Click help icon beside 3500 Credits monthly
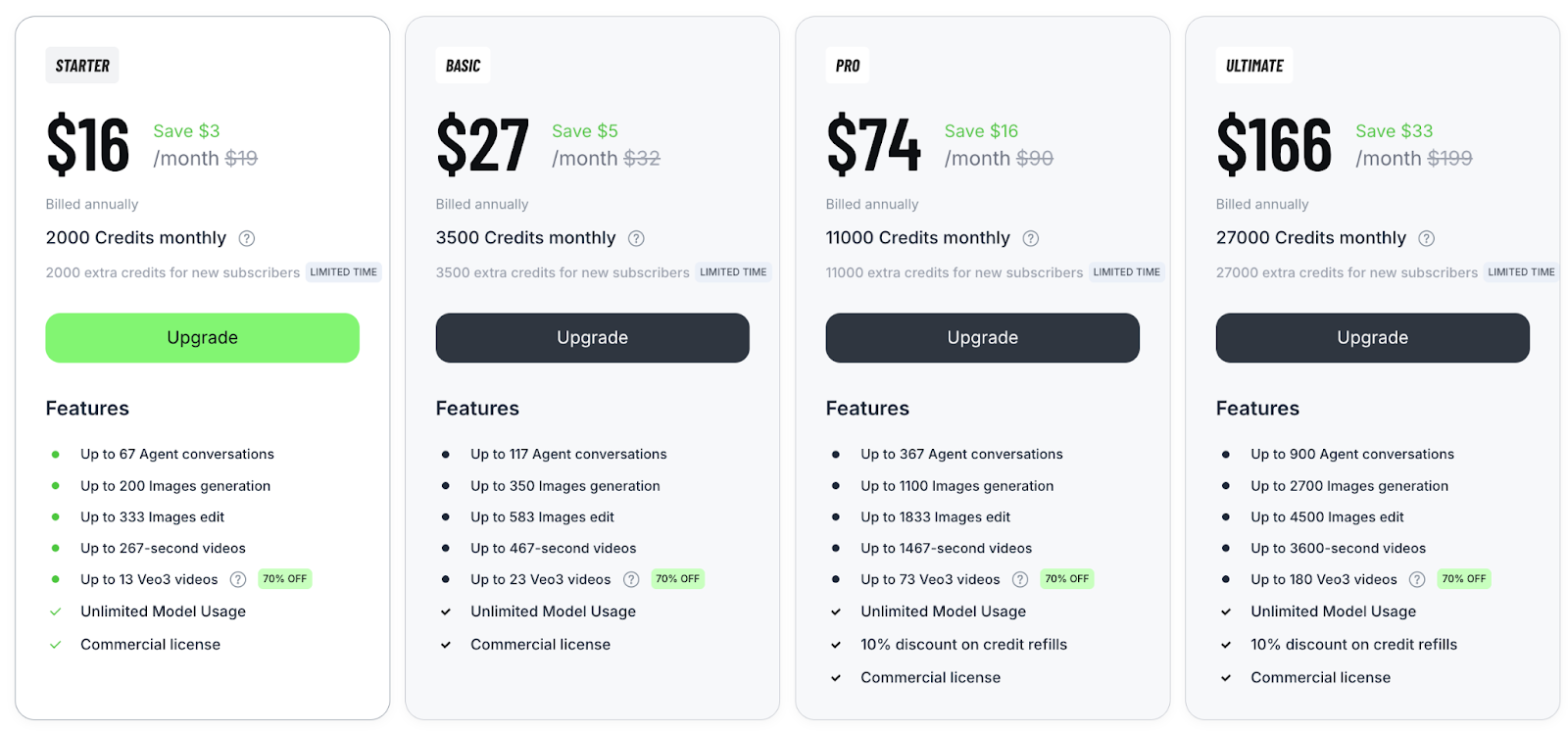Viewport: 1568px width, 733px height. (x=636, y=238)
